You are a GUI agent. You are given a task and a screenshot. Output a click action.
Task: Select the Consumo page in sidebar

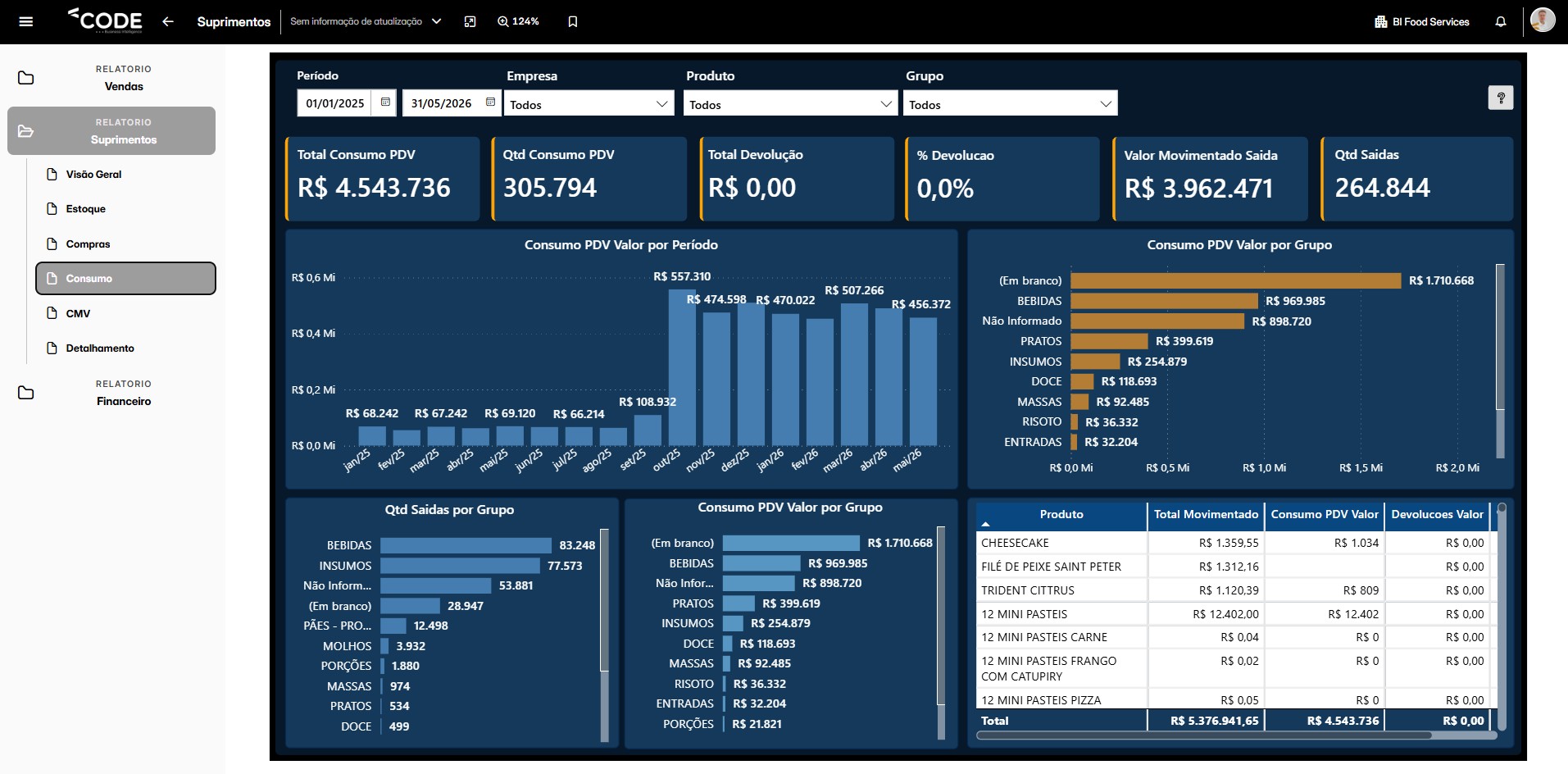click(x=126, y=278)
